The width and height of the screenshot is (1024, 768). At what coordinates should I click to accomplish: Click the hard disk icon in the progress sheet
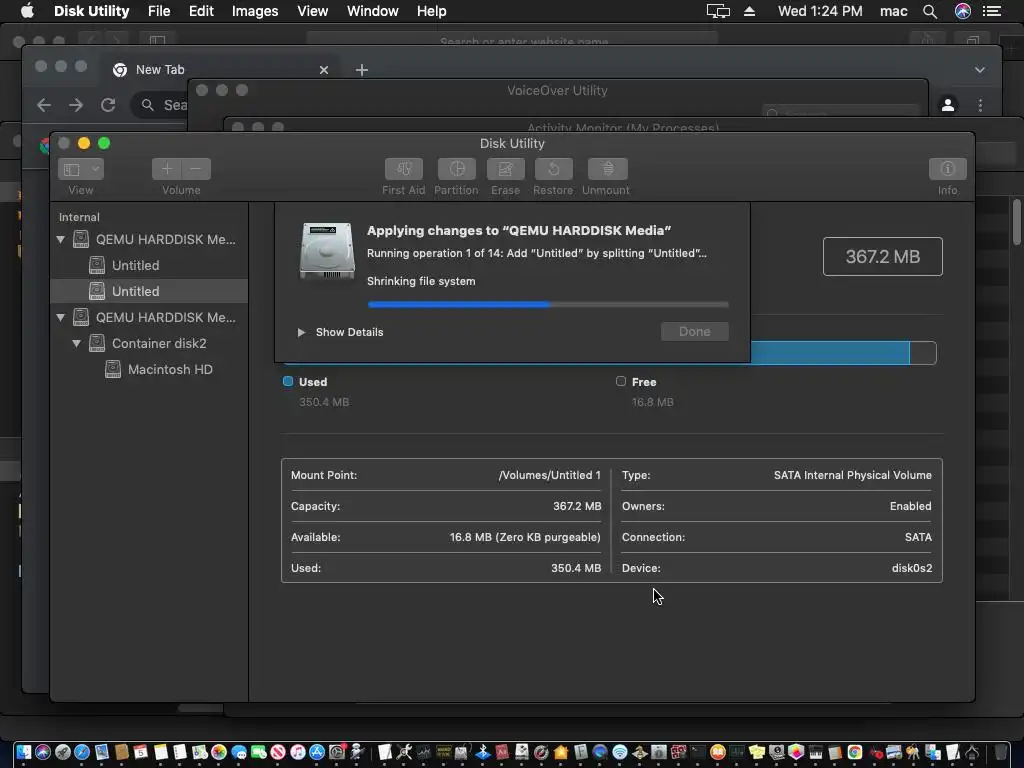pyautogui.click(x=327, y=251)
